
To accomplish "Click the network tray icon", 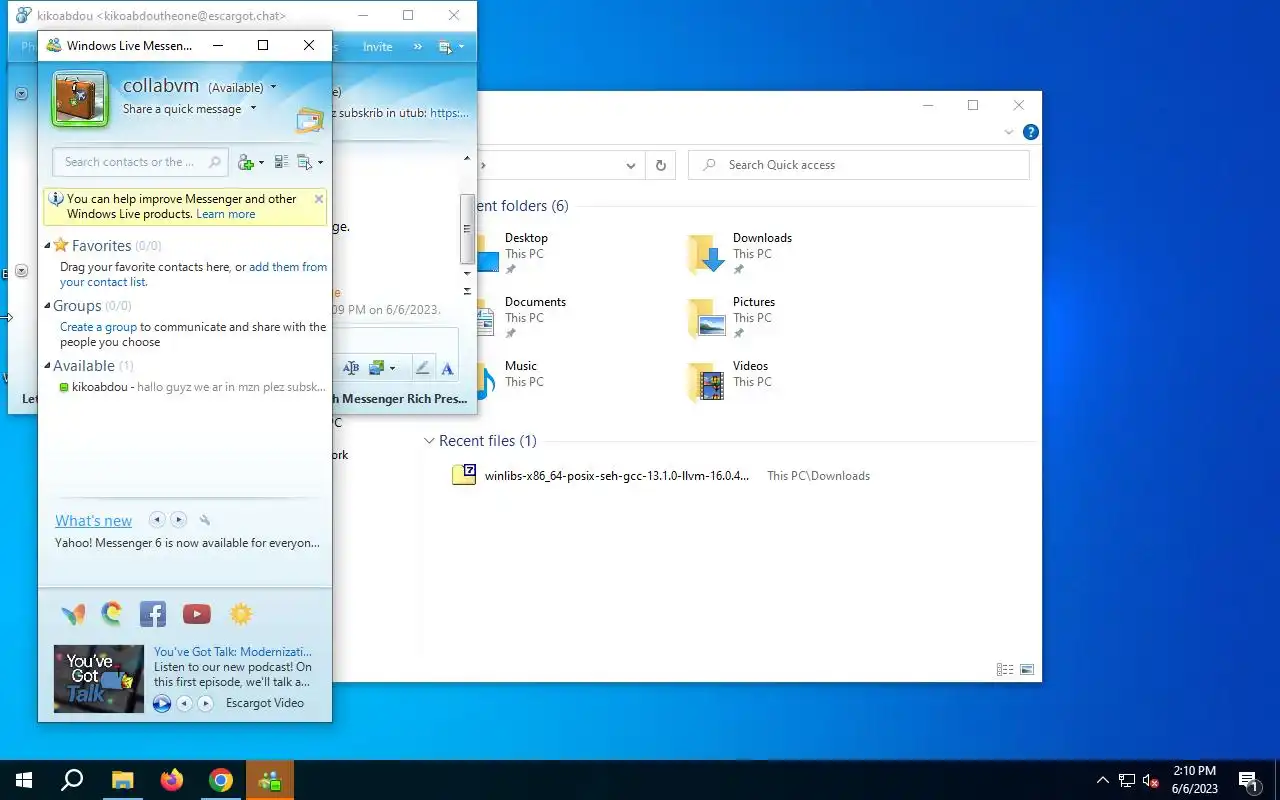I will 1127,781.
